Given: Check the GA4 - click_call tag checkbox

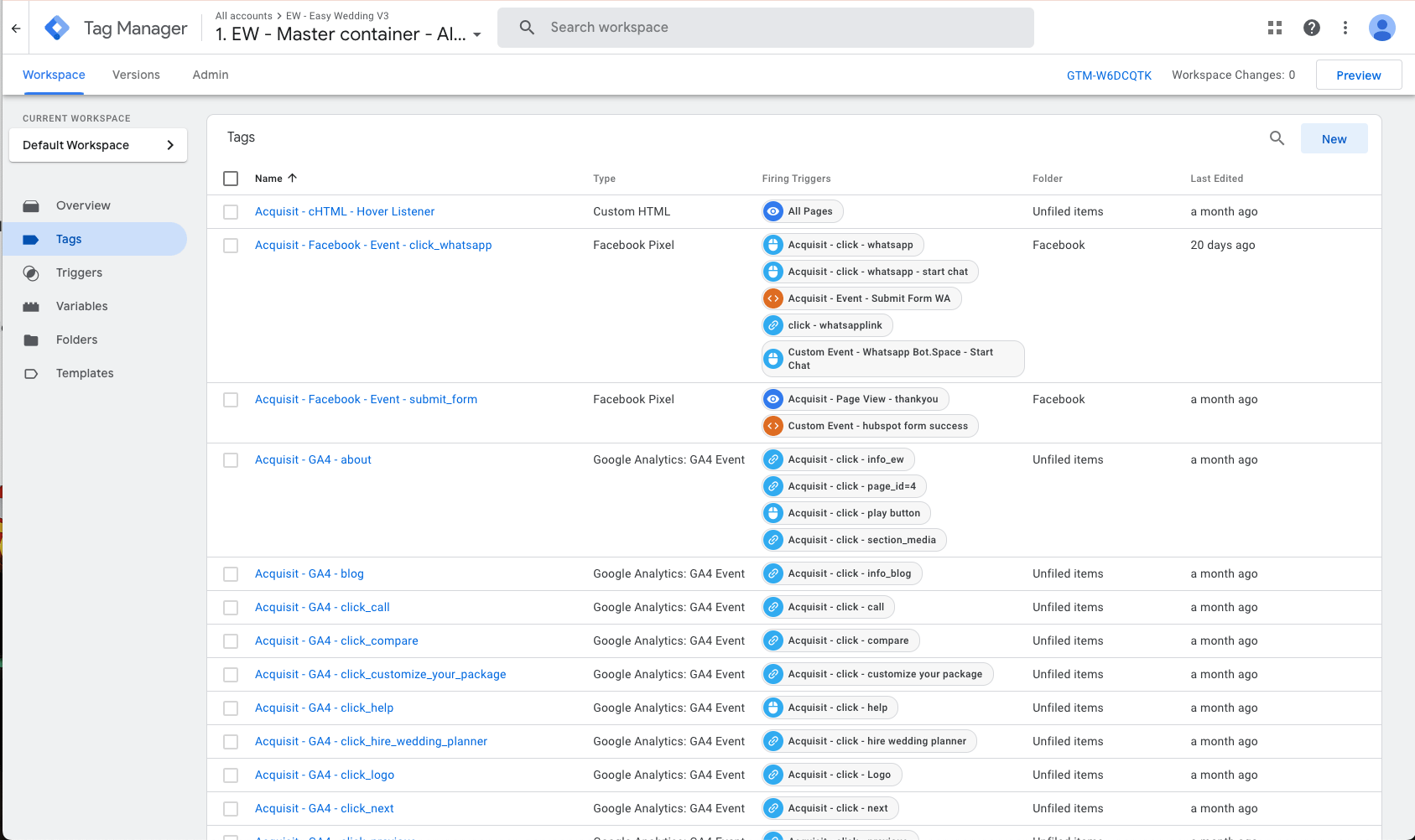Looking at the screenshot, I should pos(231,608).
